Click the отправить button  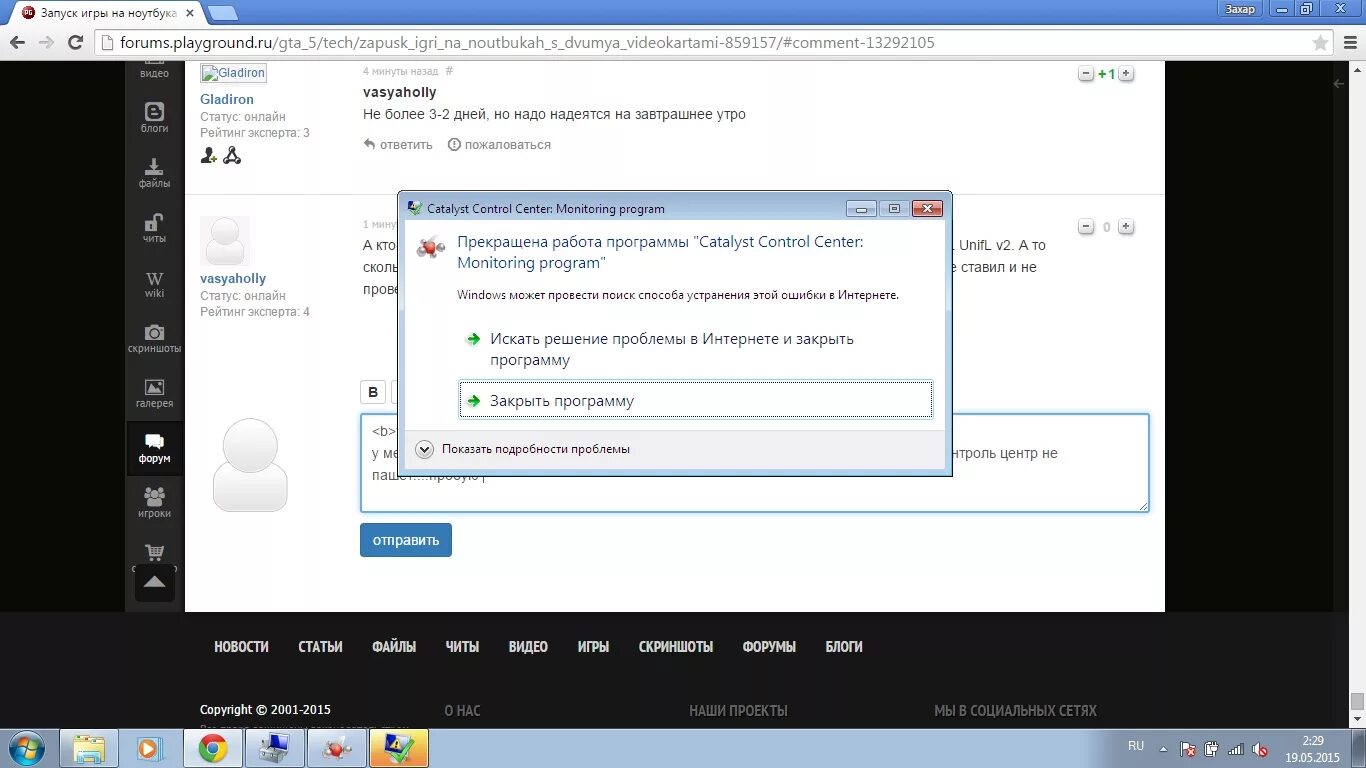[406, 540]
